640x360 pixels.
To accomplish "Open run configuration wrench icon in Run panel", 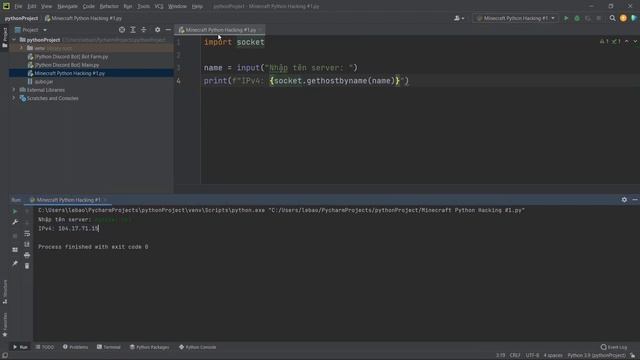I will click(x=15, y=222).
